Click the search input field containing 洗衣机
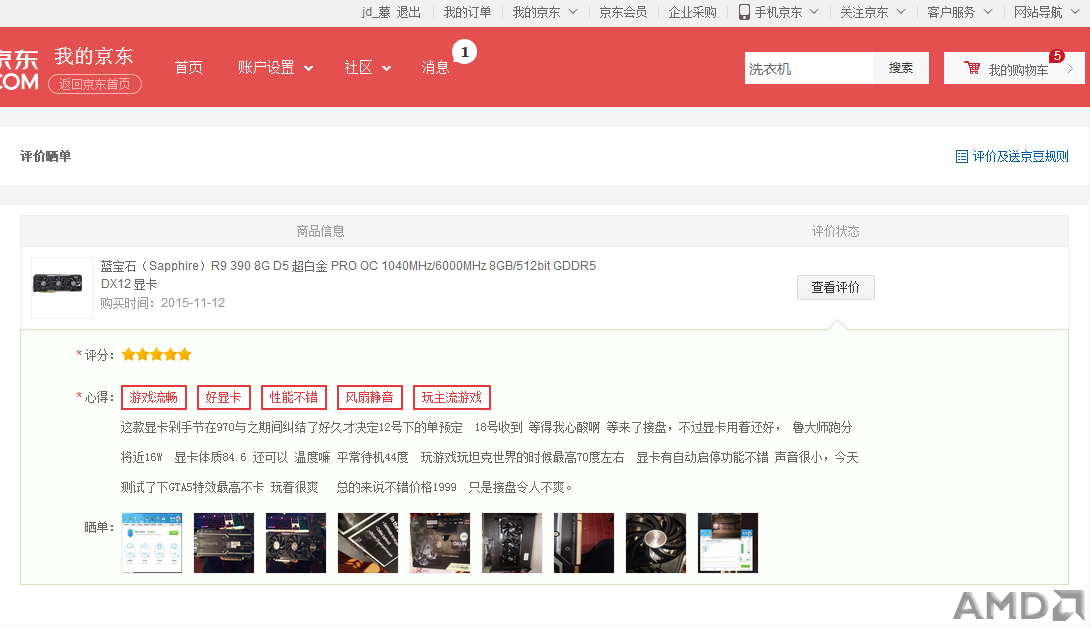The width and height of the screenshot is (1090, 626). [809, 68]
